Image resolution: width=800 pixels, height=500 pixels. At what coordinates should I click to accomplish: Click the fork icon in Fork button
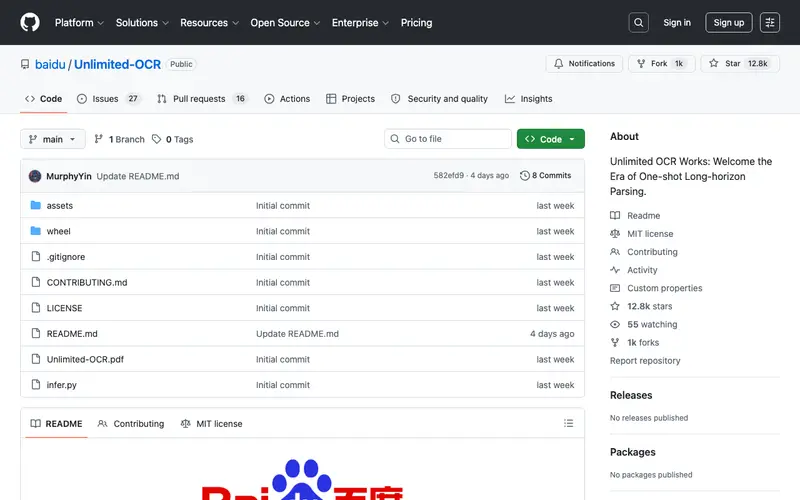[641, 63]
